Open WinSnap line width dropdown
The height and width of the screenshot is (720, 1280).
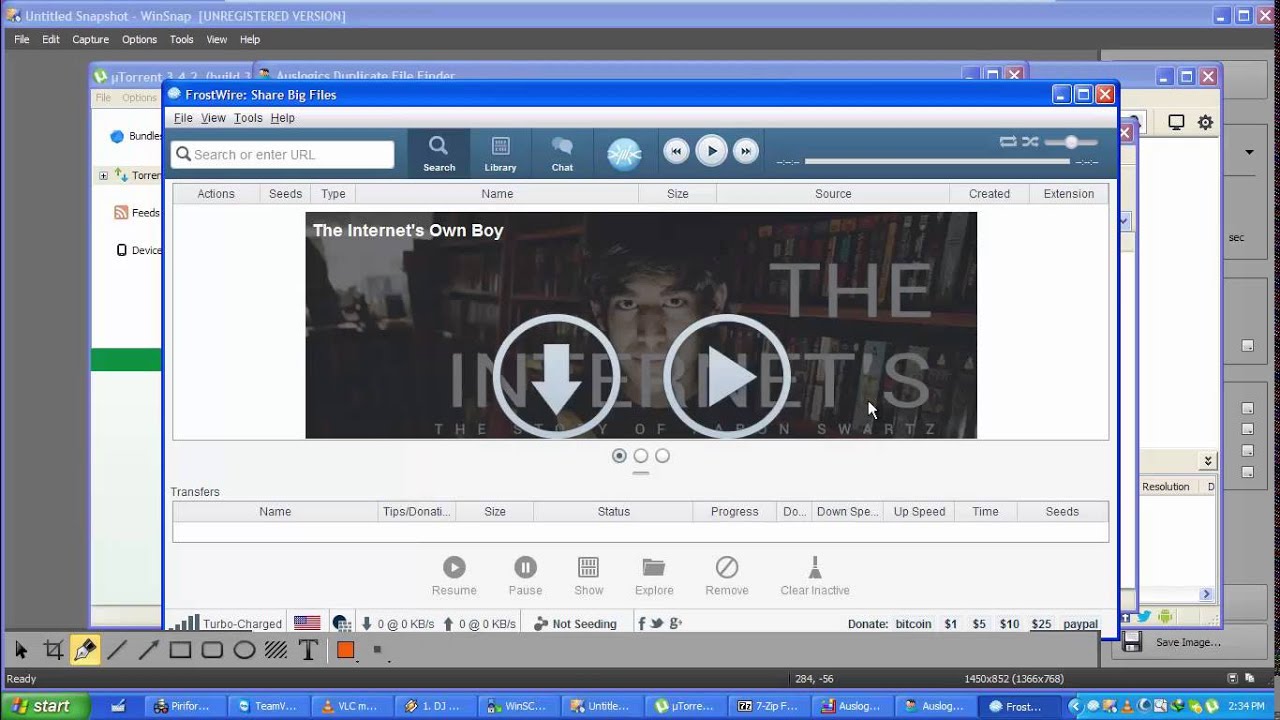(x=377, y=650)
